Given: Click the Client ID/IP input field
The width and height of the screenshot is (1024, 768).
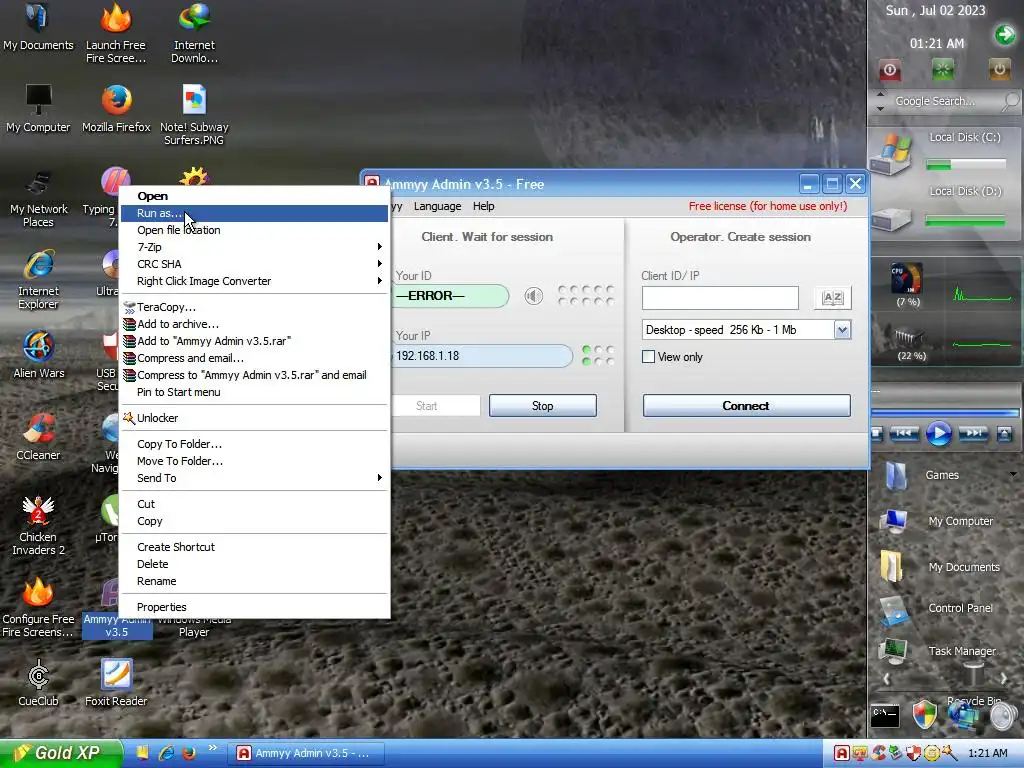Looking at the screenshot, I should point(720,298).
